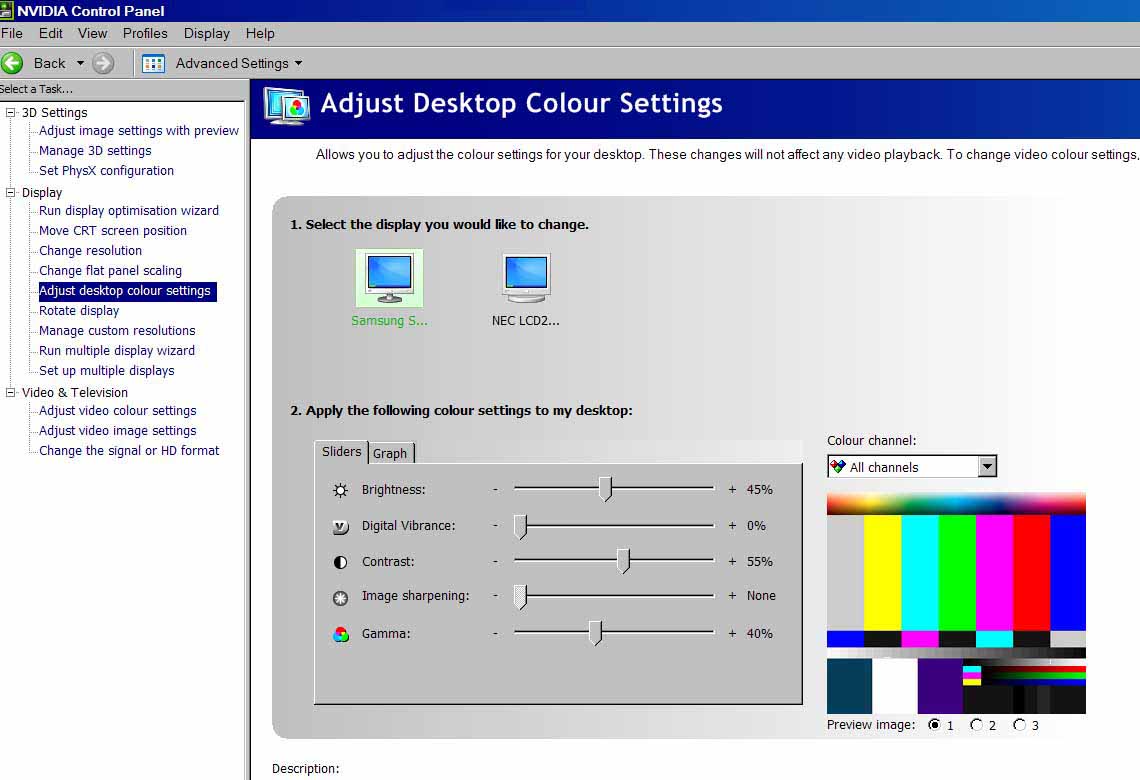Screen dimensions: 1140x780
Task: Open the Colour channel dropdown
Action: (987, 467)
